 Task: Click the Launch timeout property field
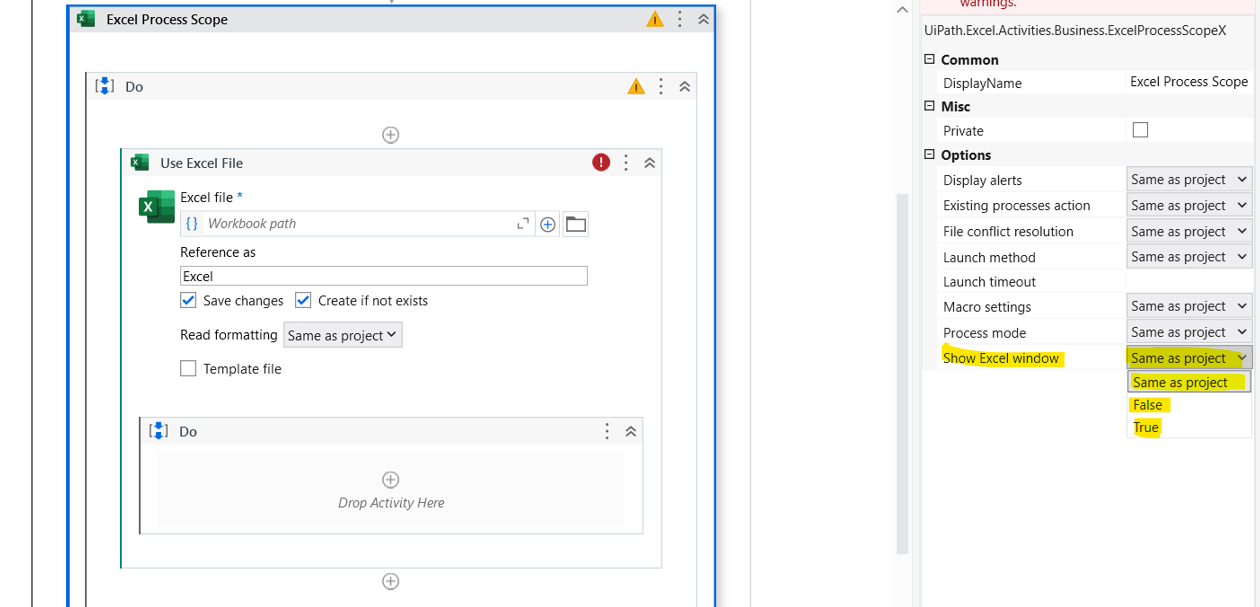(x=1189, y=282)
